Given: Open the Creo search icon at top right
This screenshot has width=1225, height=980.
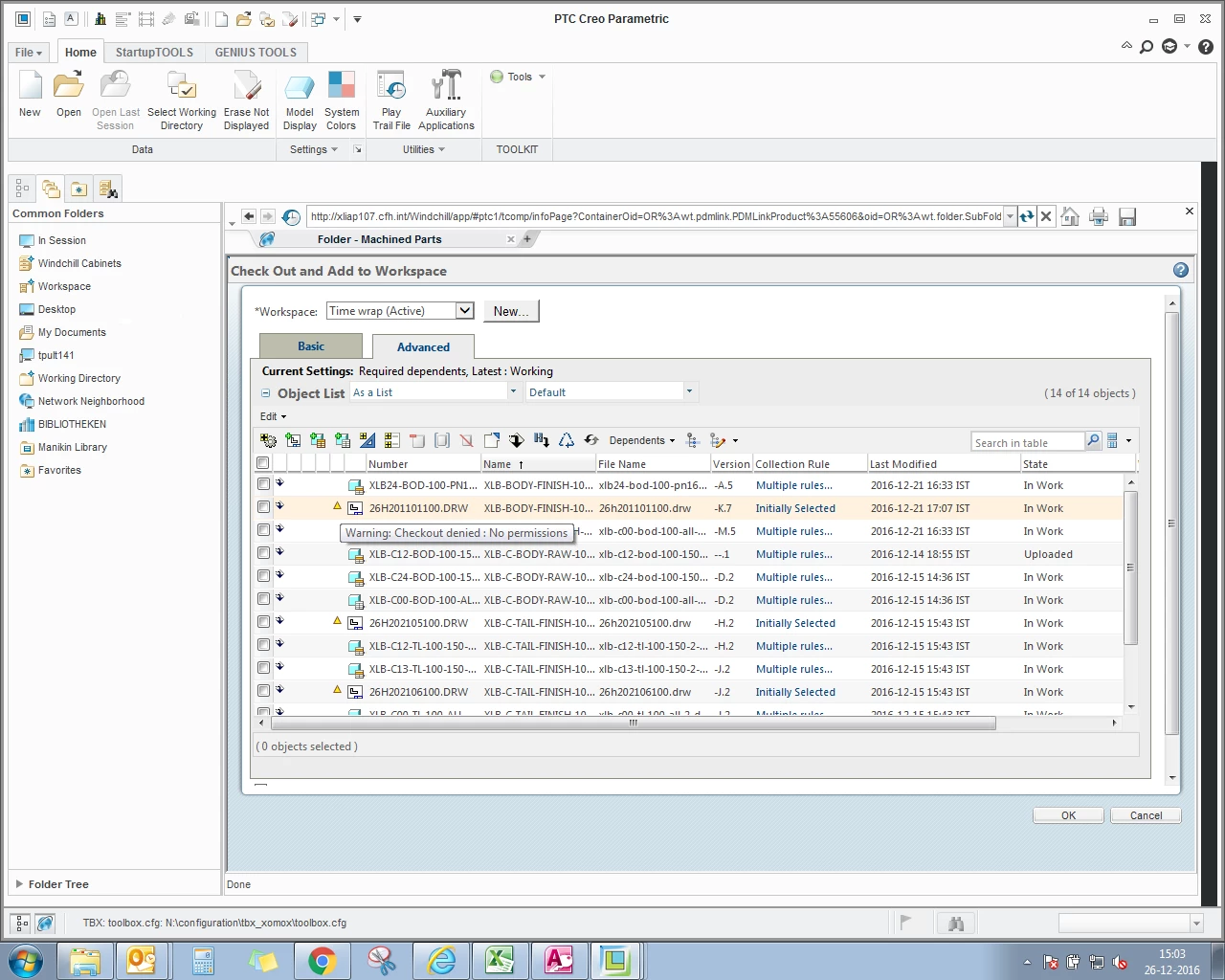Looking at the screenshot, I should (x=1147, y=46).
